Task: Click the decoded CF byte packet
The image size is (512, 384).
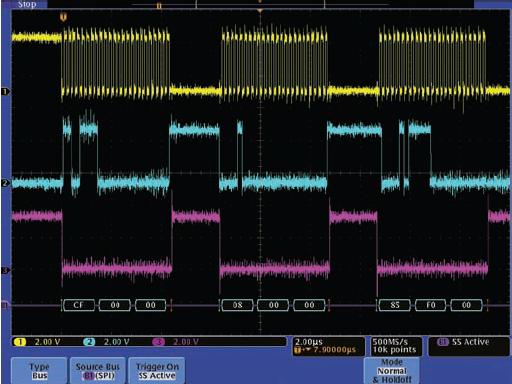Action: point(79,305)
